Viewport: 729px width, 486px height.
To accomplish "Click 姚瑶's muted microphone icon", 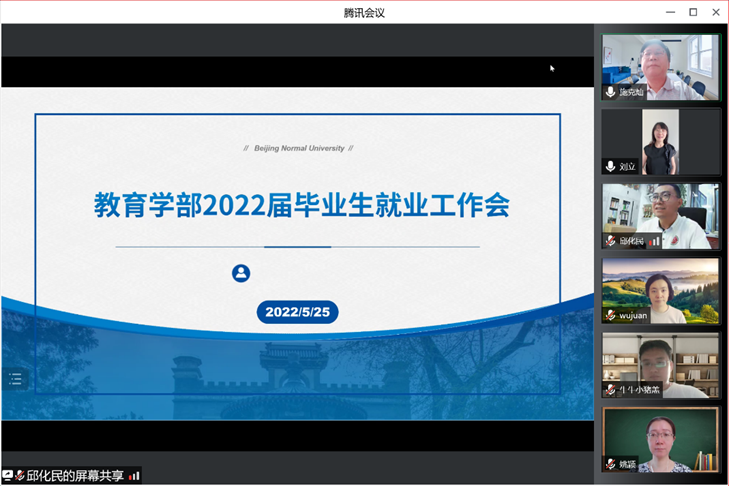I will pyautogui.click(x=610, y=464).
